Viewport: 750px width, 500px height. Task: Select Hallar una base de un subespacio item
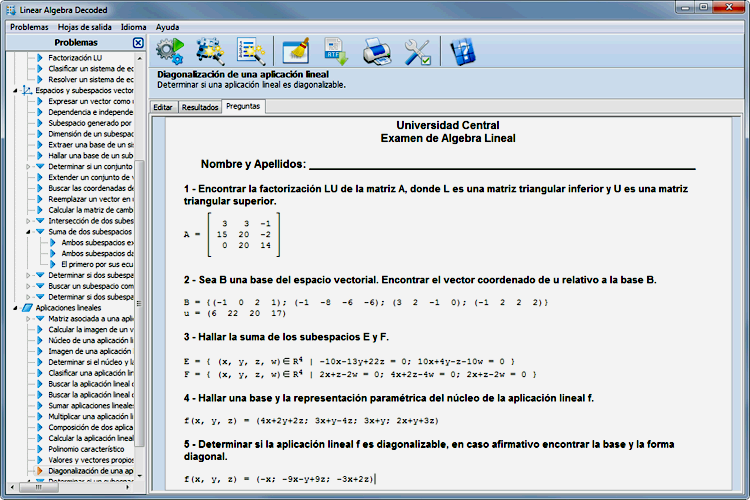[x=91, y=156]
